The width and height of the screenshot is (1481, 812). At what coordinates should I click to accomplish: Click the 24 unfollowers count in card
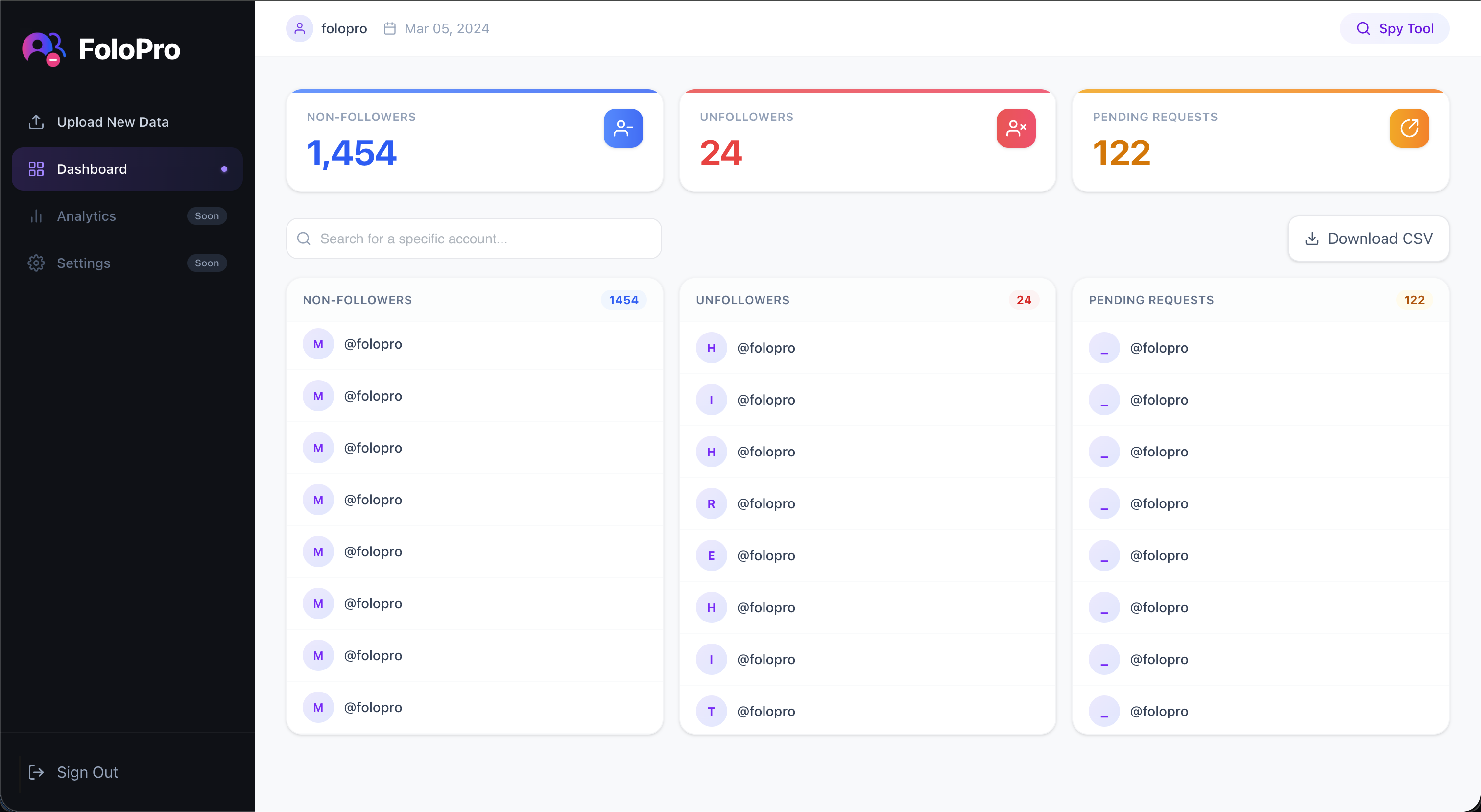[x=721, y=153]
